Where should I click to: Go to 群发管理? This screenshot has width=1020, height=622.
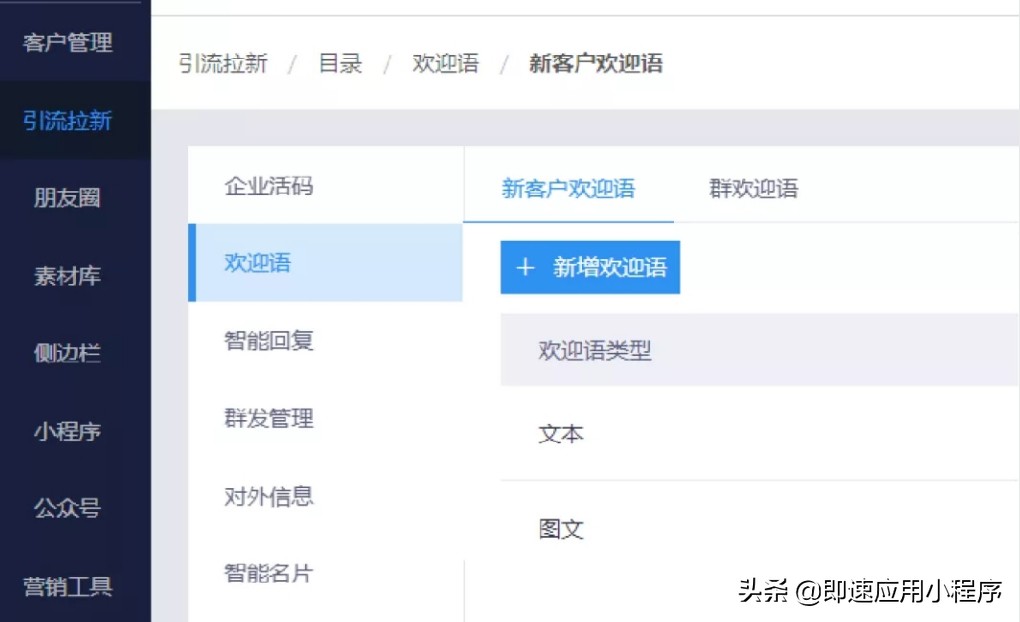(268, 419)
